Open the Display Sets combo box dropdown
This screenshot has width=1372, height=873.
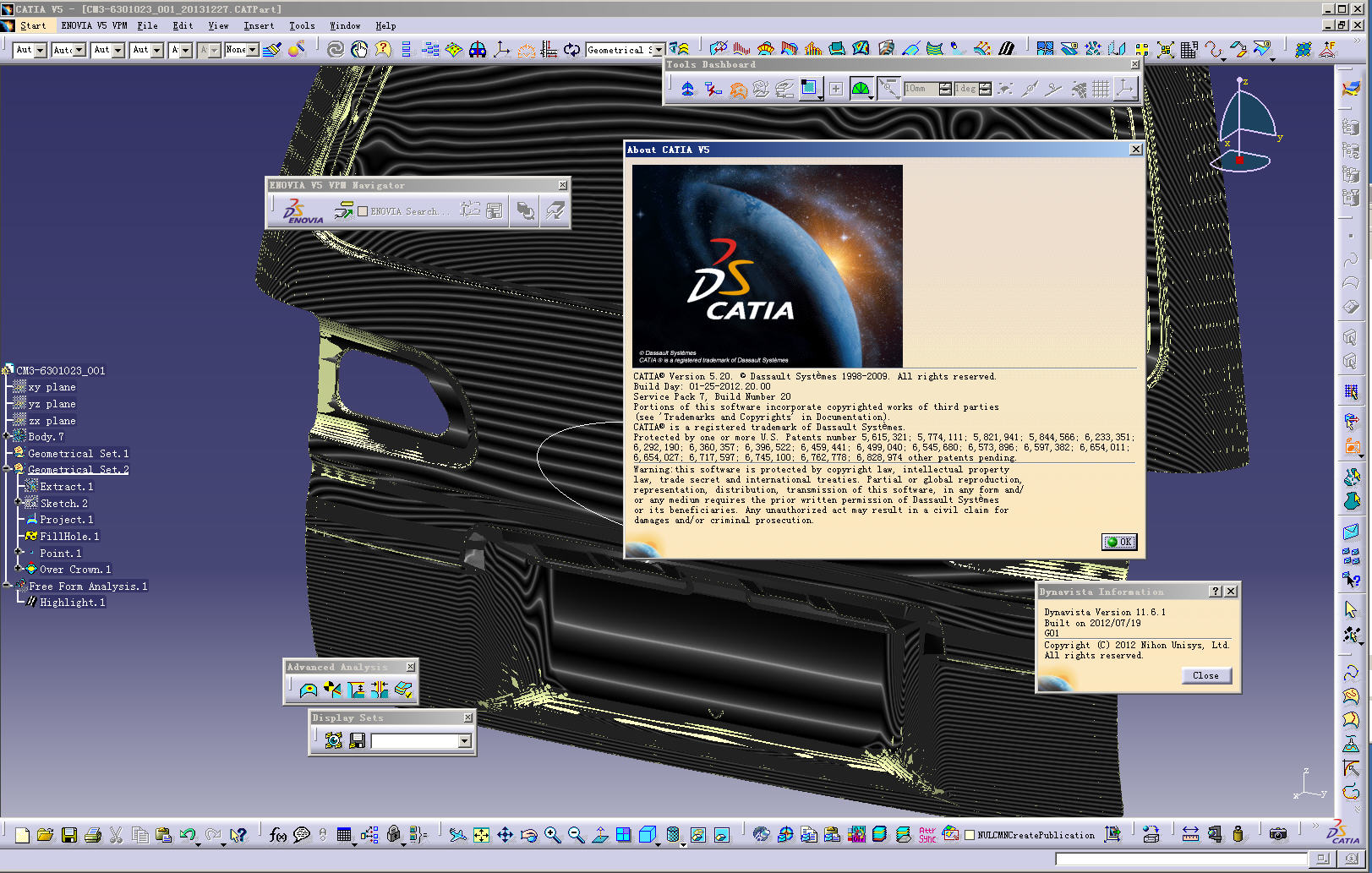click(x=464, y=741)
